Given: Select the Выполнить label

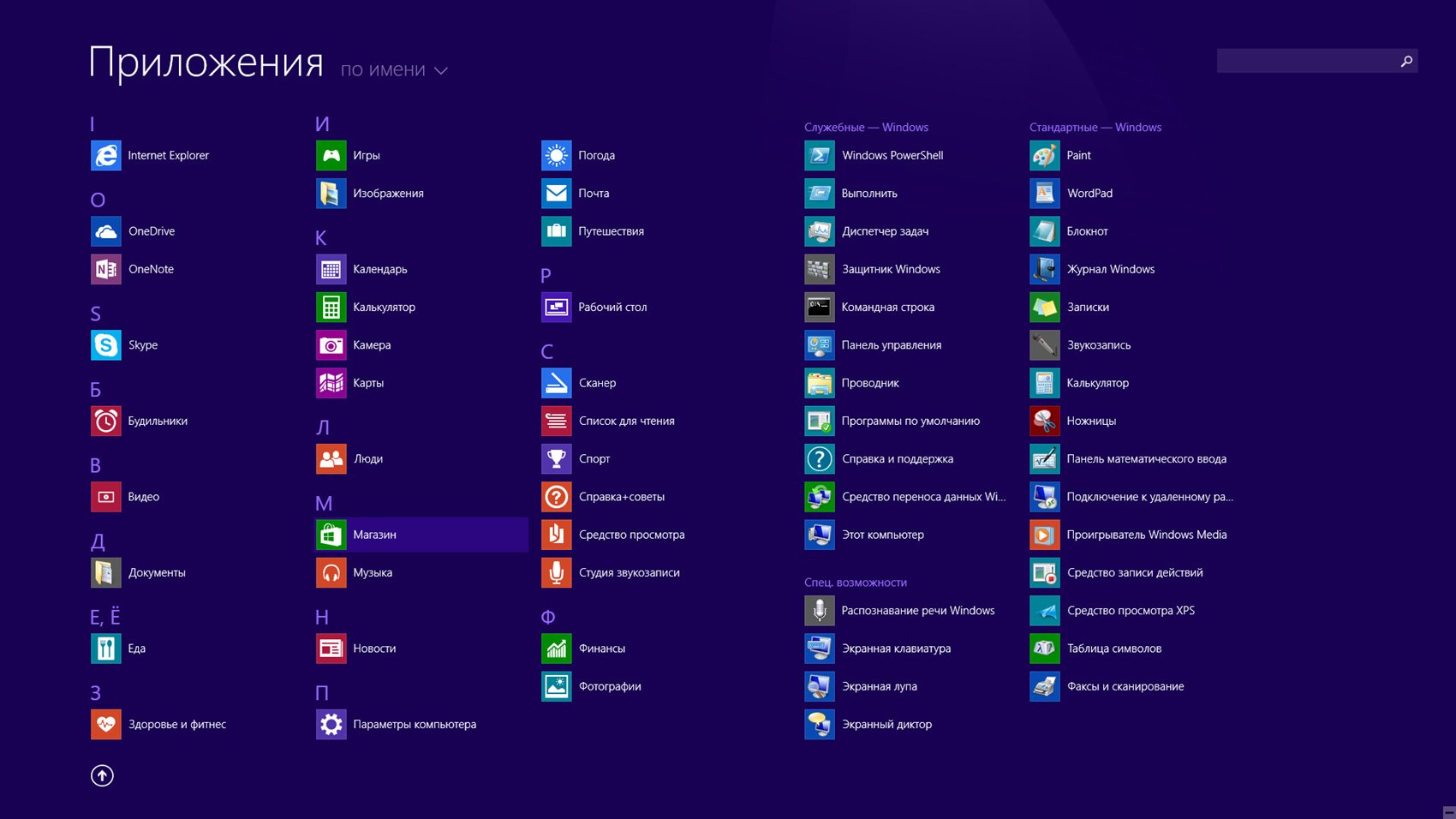Looking at the screenshot, I should 869,194.
